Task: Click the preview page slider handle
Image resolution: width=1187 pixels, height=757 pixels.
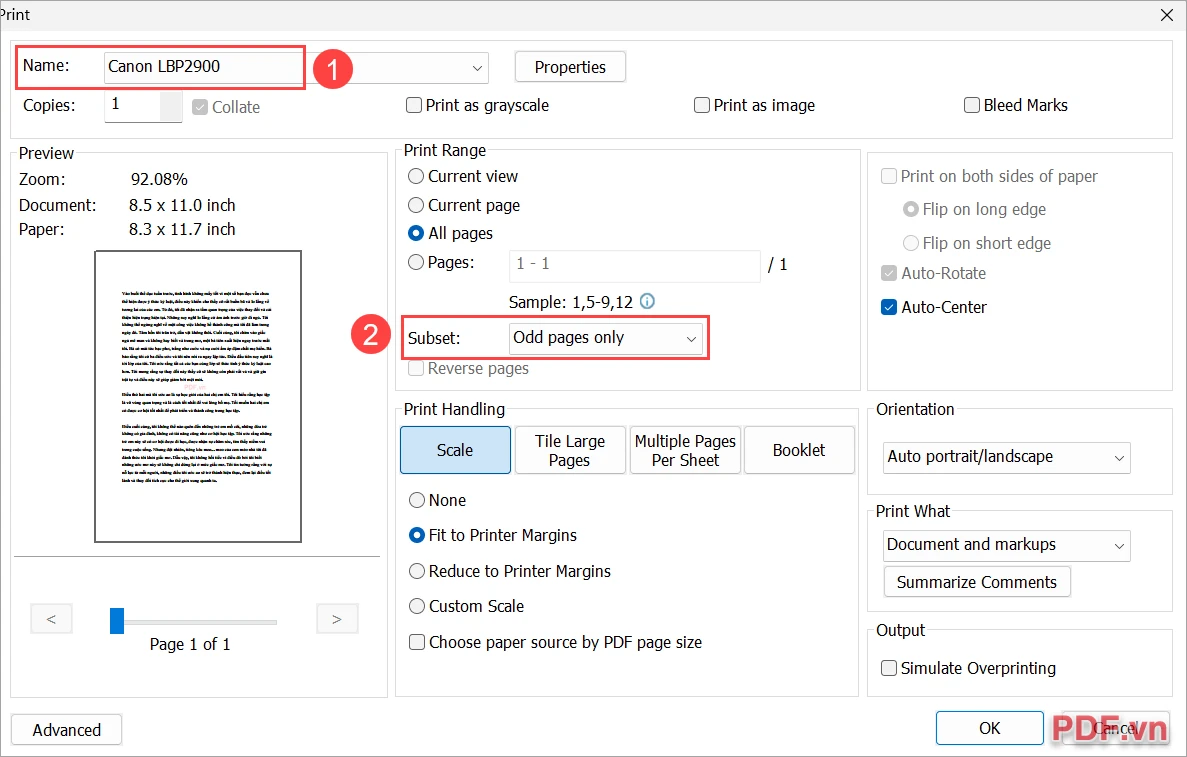Action: [117, 621]
